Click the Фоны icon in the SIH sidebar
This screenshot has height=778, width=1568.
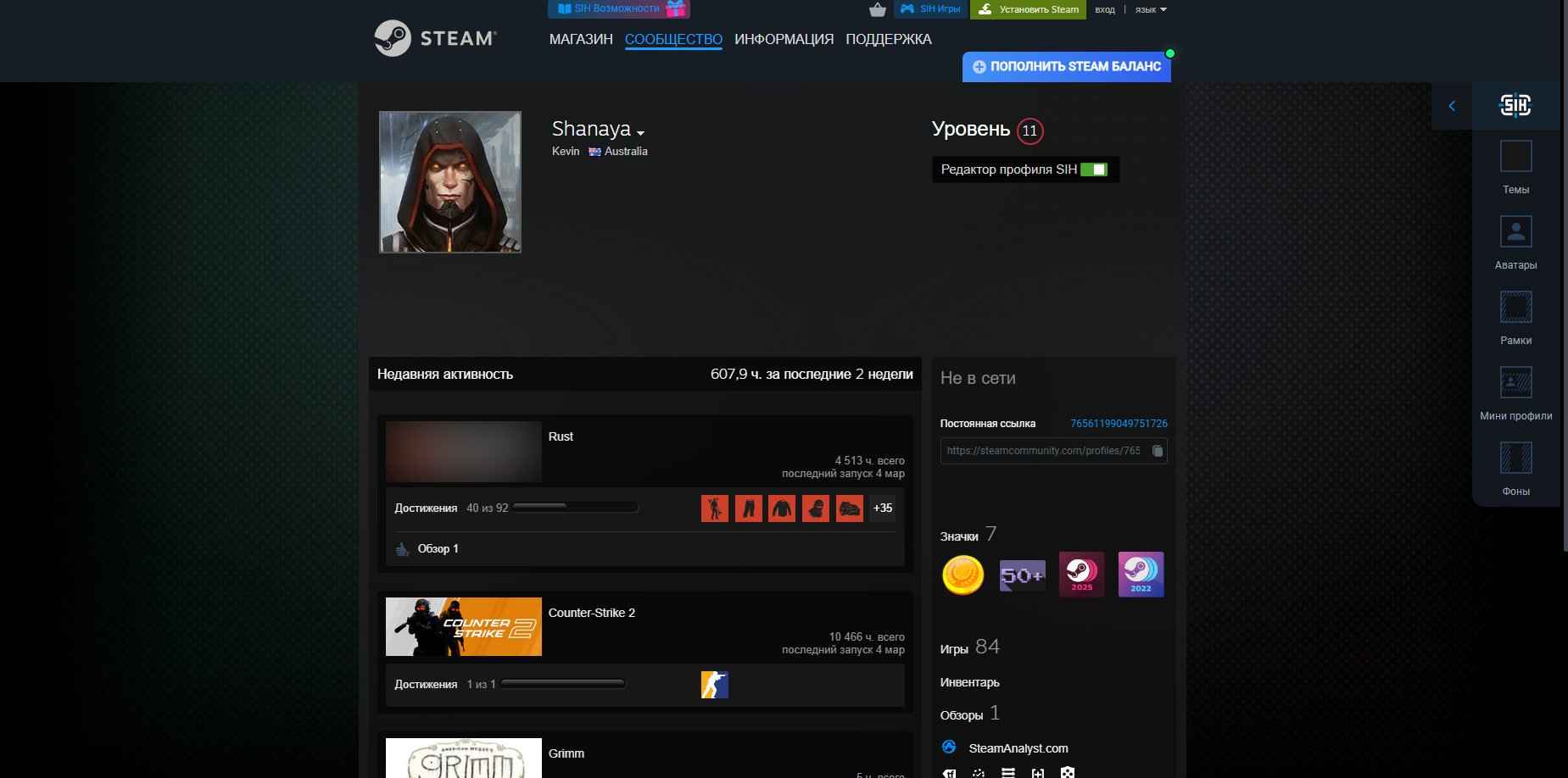point(1517,458)
